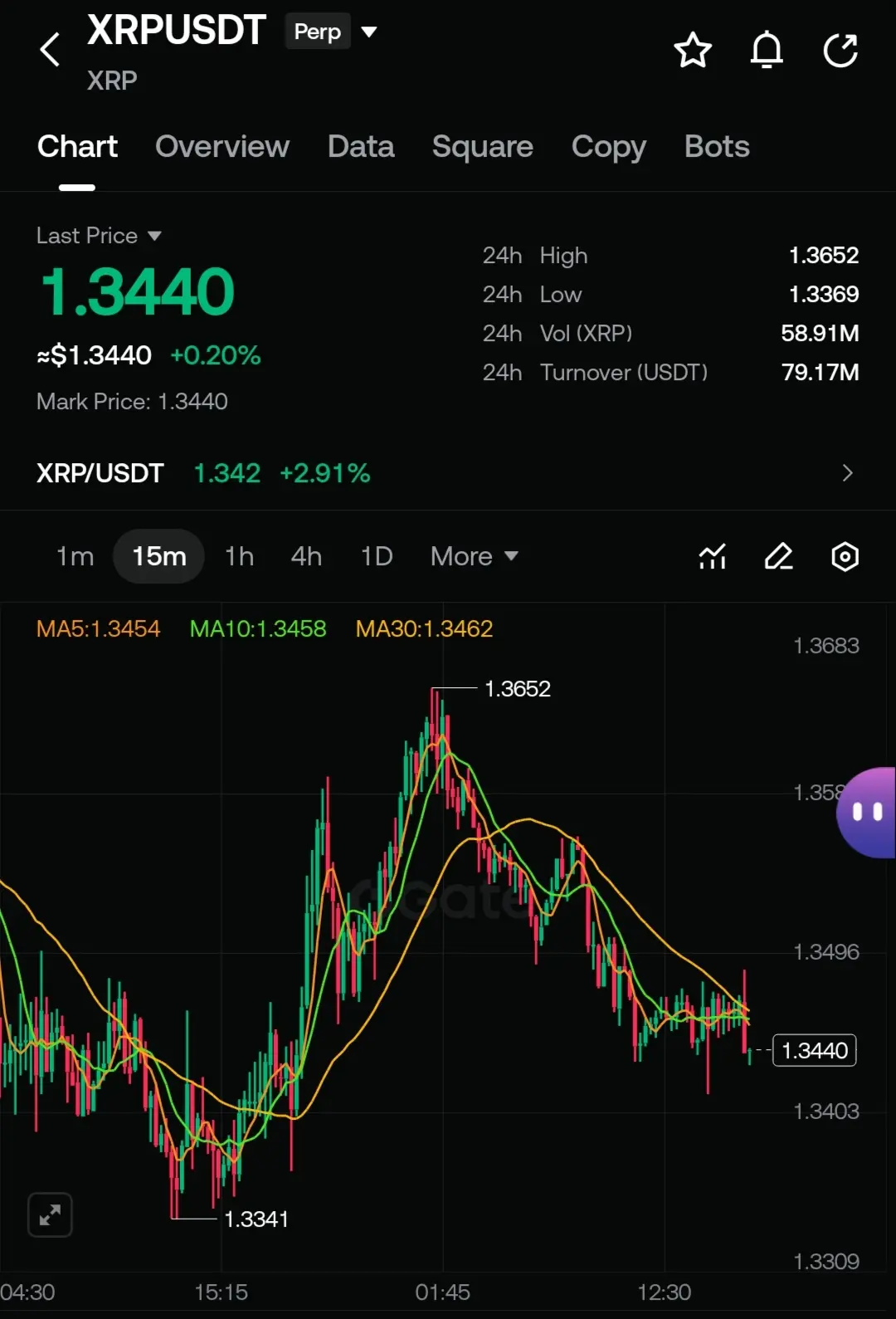This screenshot has width=896, height=1319.
Task: Go to the Copy tab
Action: click(609, 147)
